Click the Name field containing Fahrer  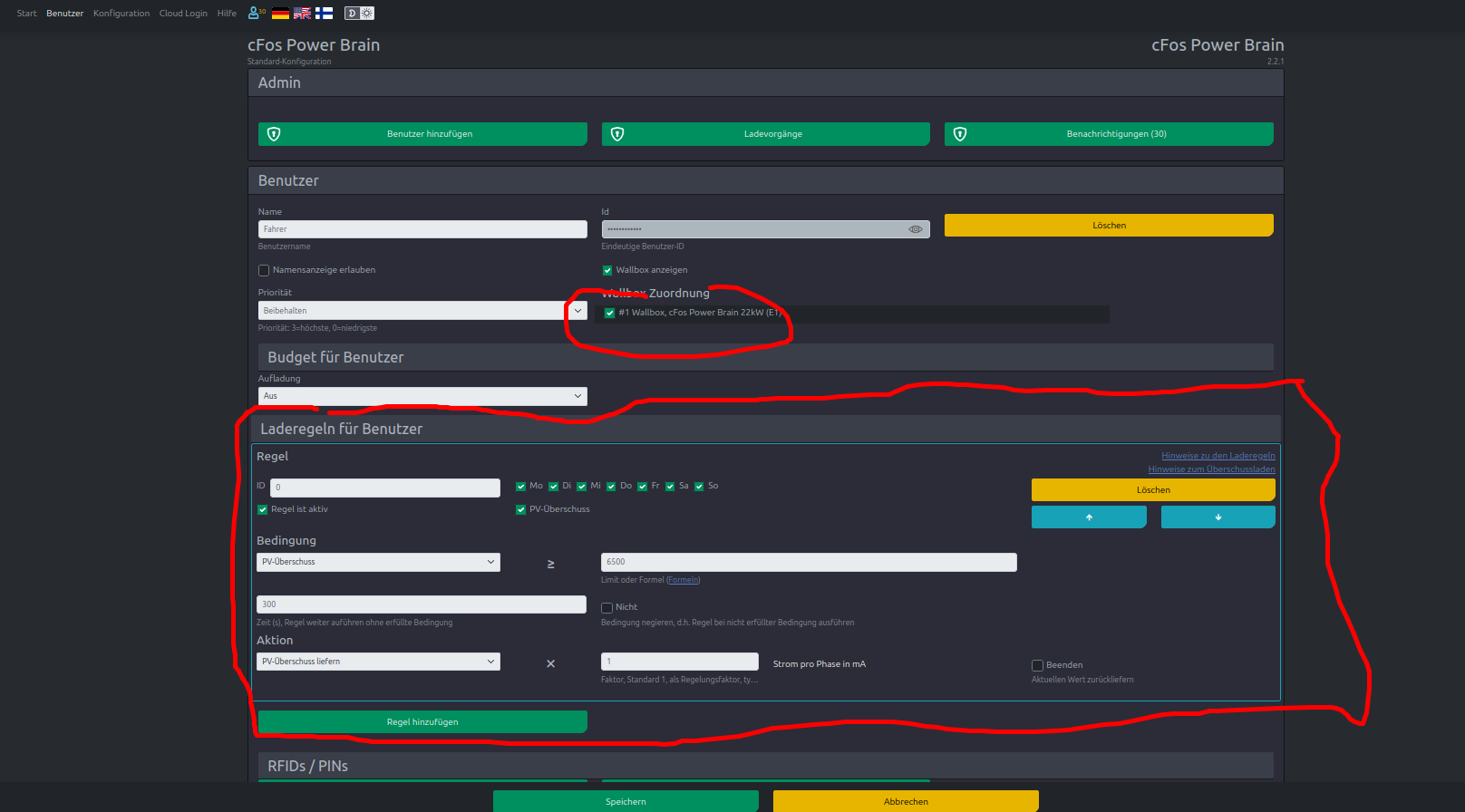(422, 229)
